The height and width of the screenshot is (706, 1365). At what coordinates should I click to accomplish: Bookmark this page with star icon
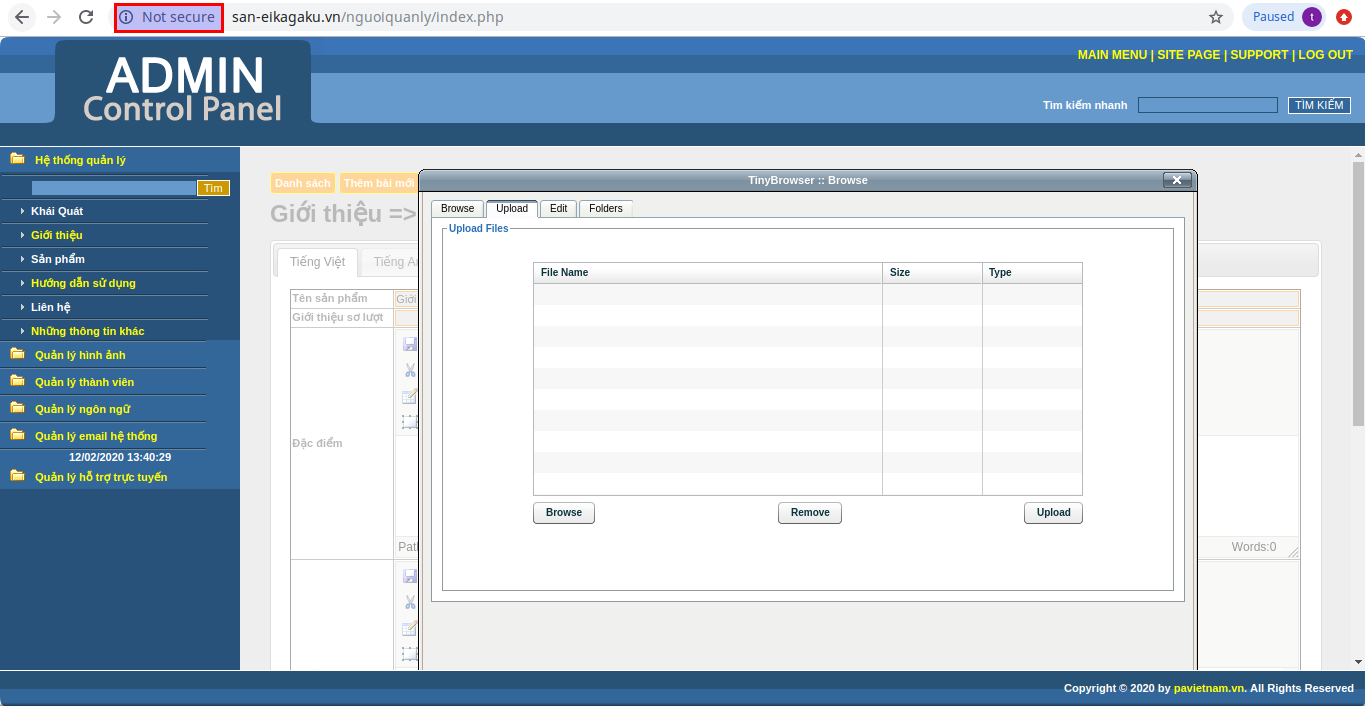[x=1216, y=17]
